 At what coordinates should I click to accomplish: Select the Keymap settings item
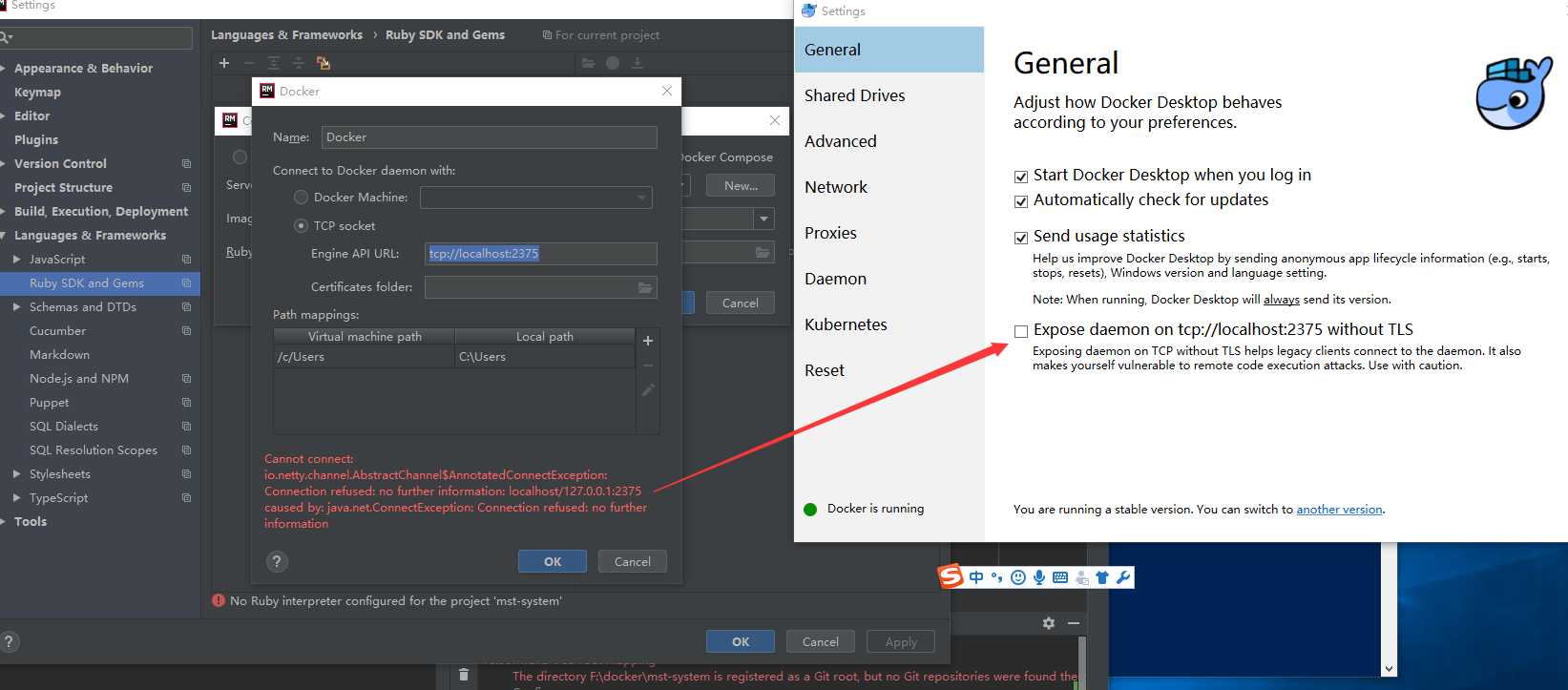click(x=37, y=92)
